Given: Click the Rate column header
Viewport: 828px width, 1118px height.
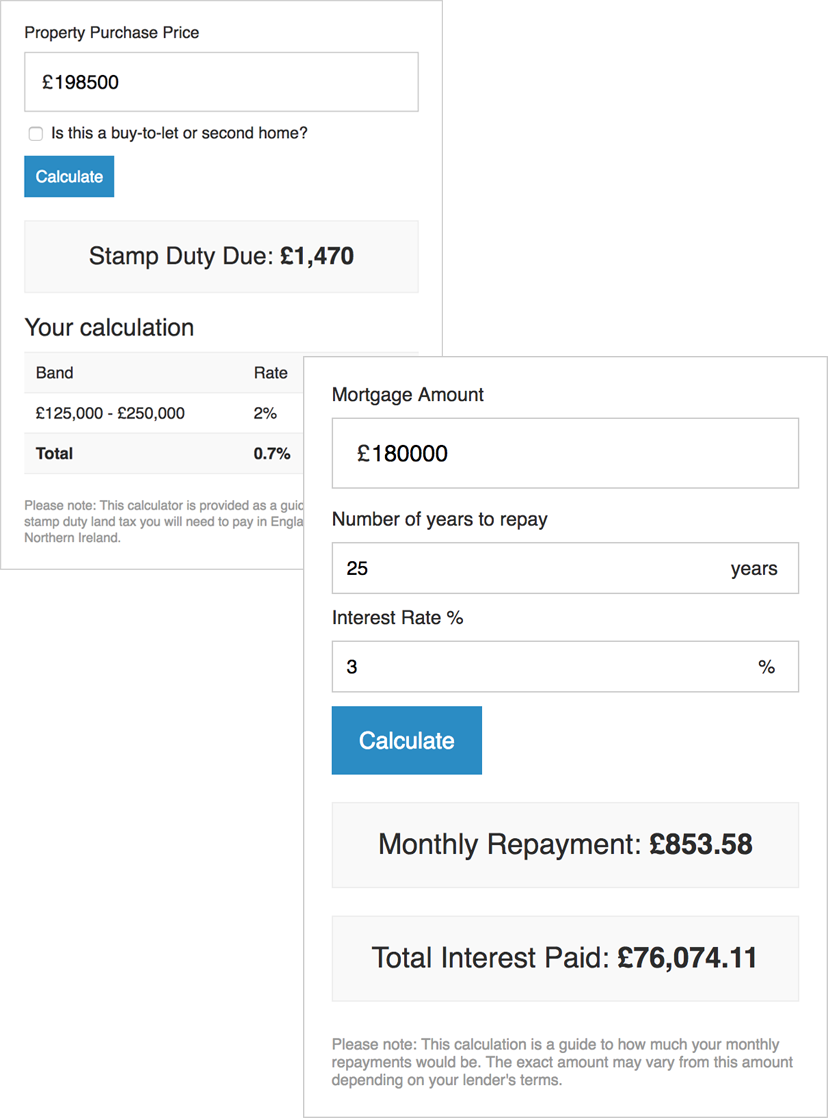Looking at the screenshot, I should (x=270, y=372).
